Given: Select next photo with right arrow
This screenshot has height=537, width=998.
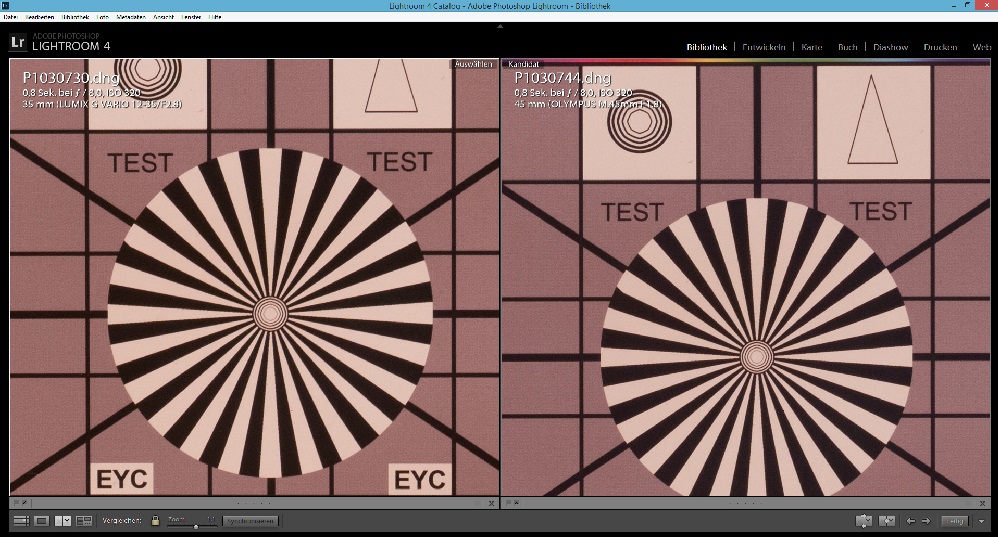Looking at the screenshot, I should coord(926,521).
